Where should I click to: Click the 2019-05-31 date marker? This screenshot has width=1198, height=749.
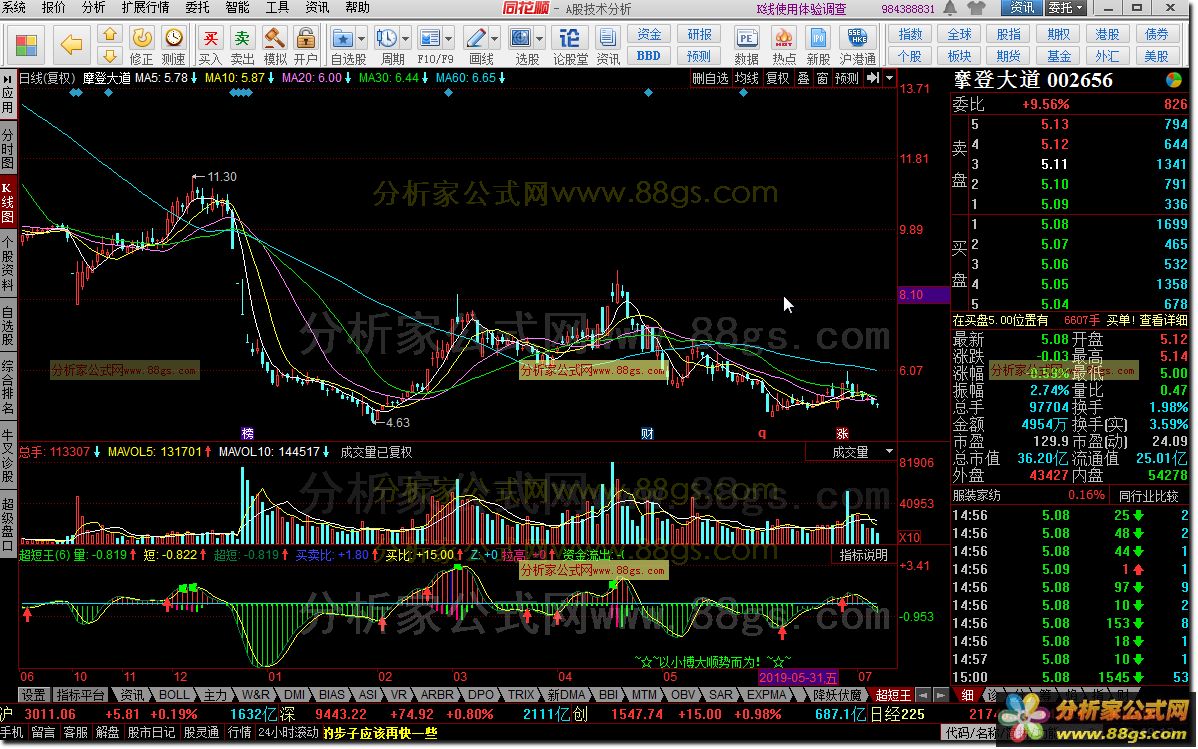click(798, 677)
